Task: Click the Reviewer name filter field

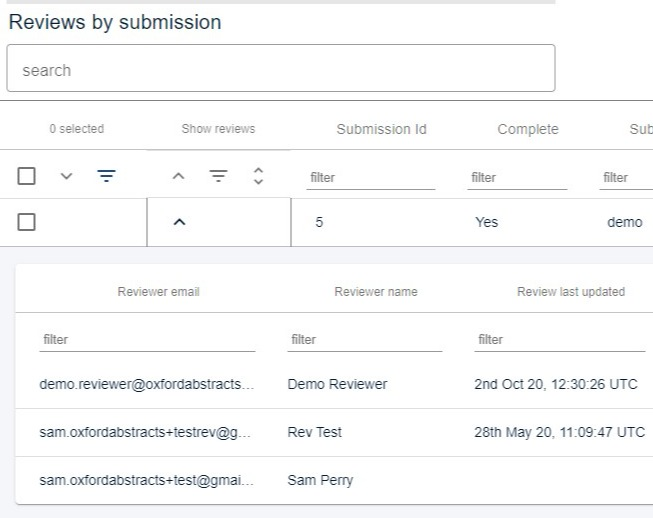Action: 364,340
